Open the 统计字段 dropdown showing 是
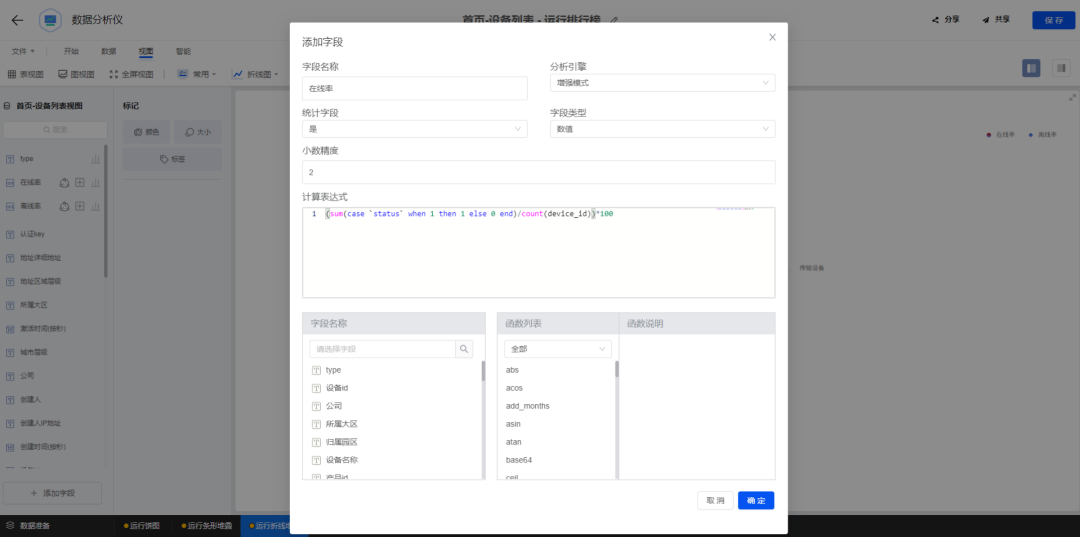This screenshot has height=537, width=1080. pos(415,129)
